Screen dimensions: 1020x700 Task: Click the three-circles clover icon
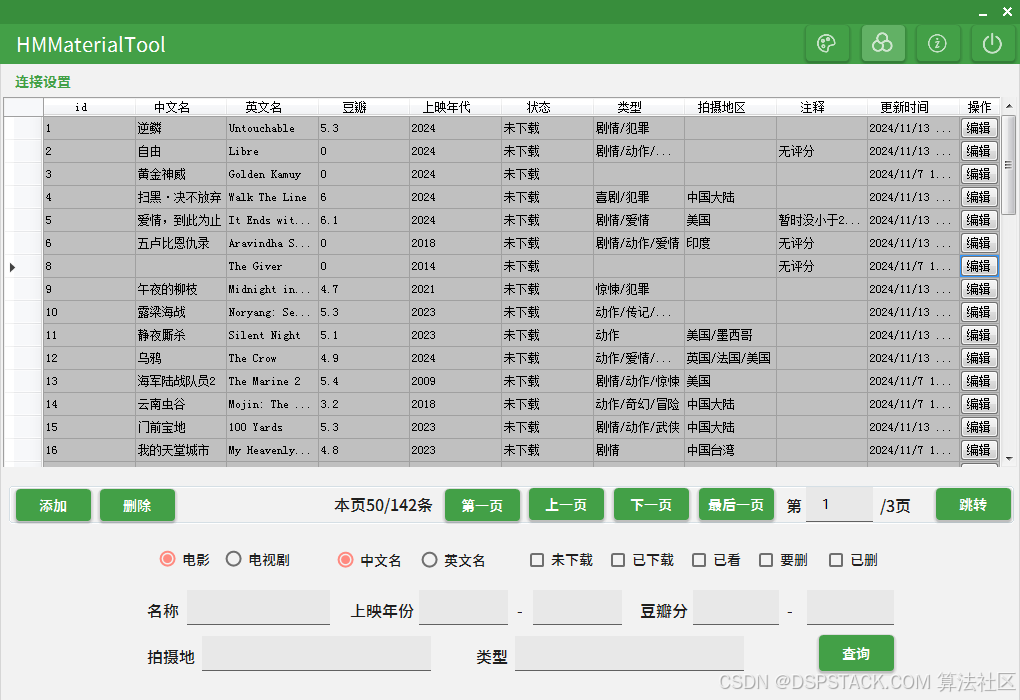tap(883, 44)
